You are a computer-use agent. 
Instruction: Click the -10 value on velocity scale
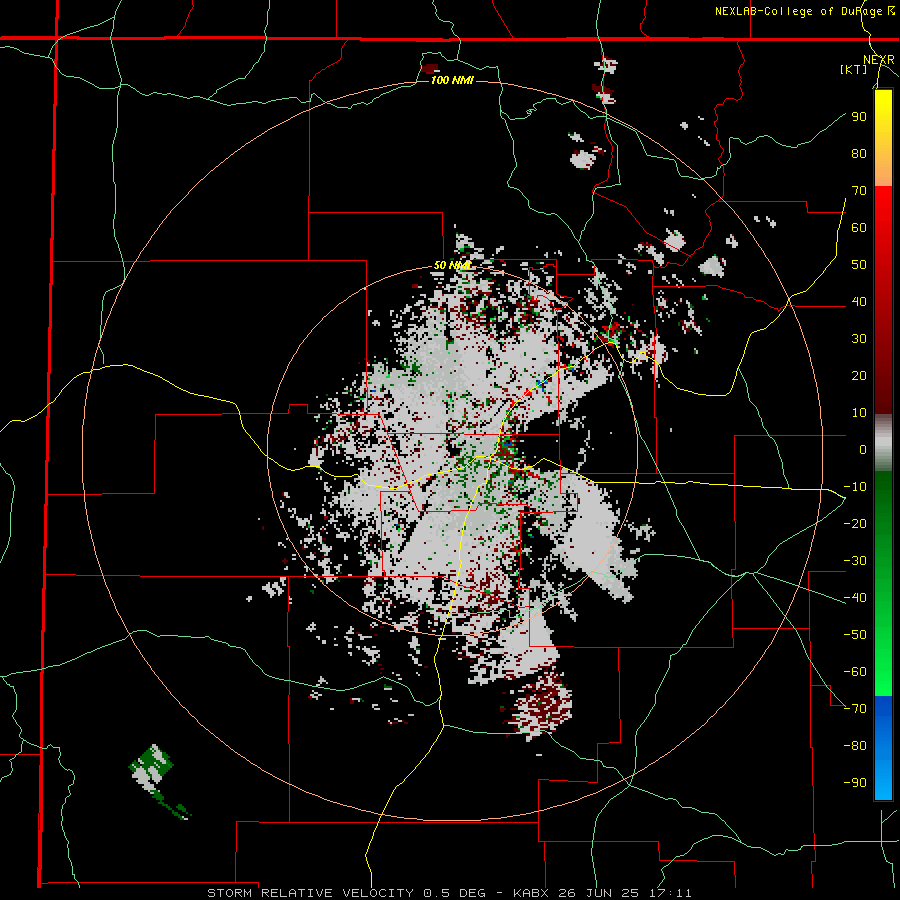coord(855,487)
